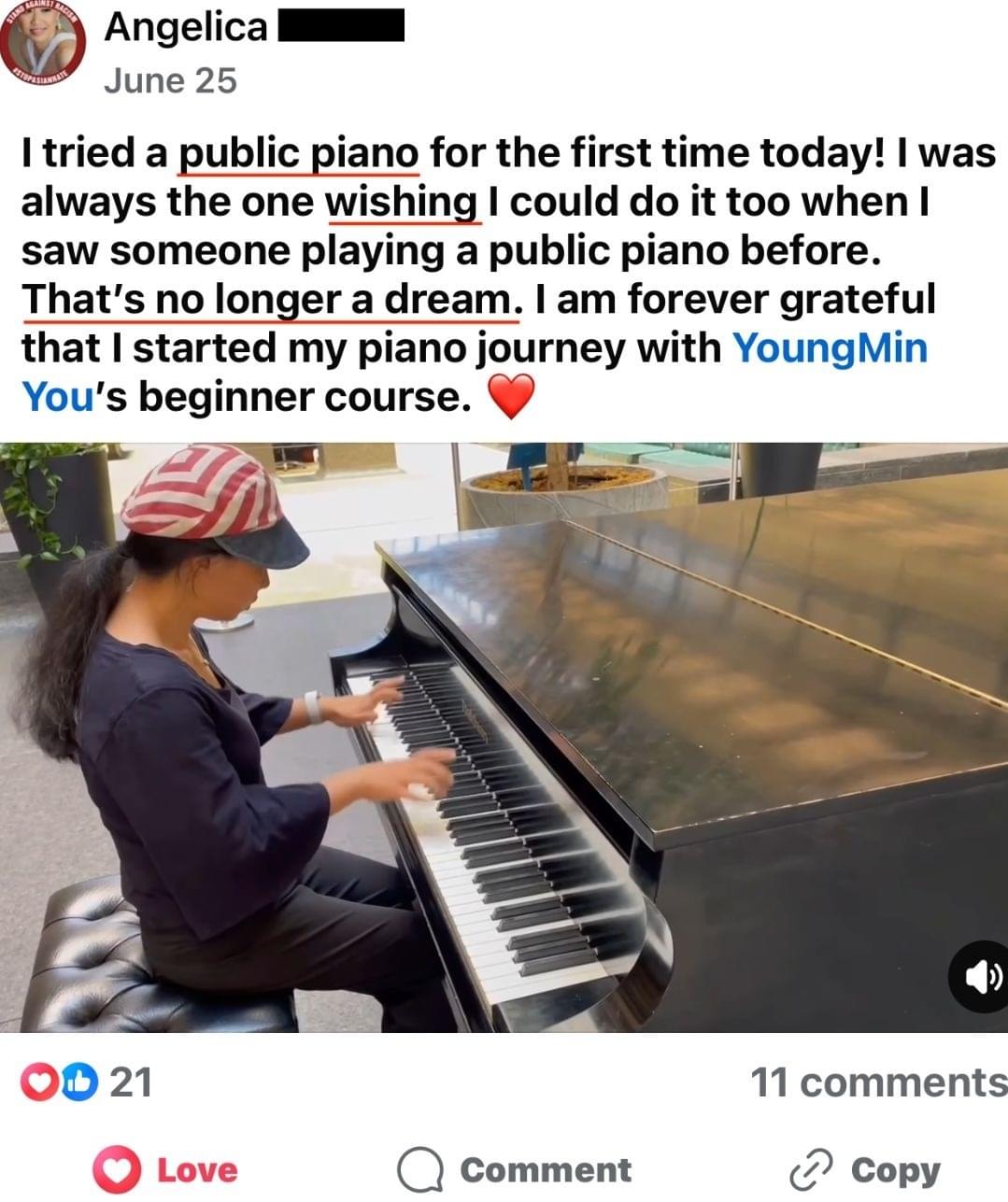1008x1202 pixels.
Task: Open the YoungMin You tagged profile link
Action: click(x=475, y=372)
